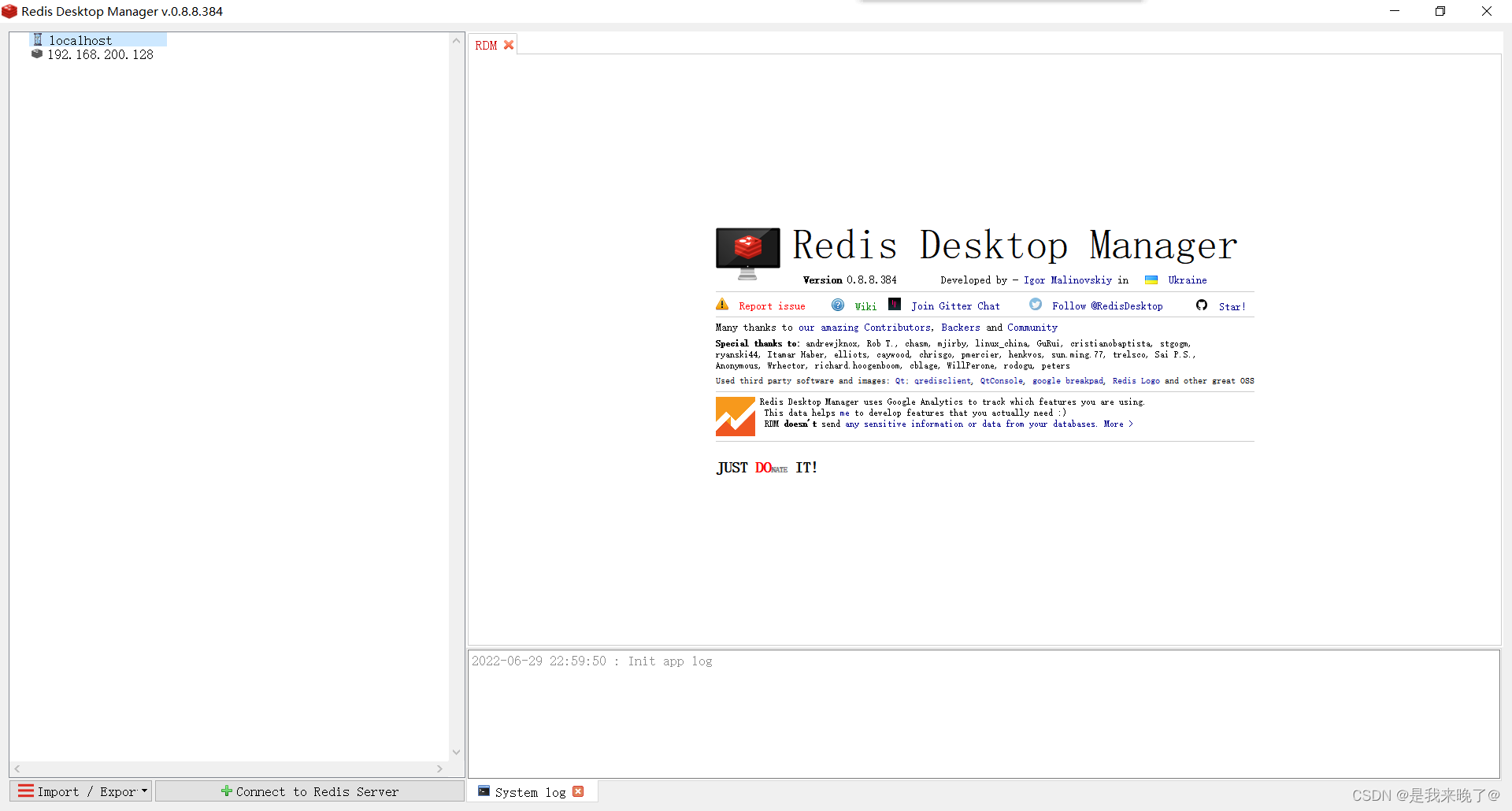Open the Redis Logo link
1512x811 pixels.
coord(1136,381)
